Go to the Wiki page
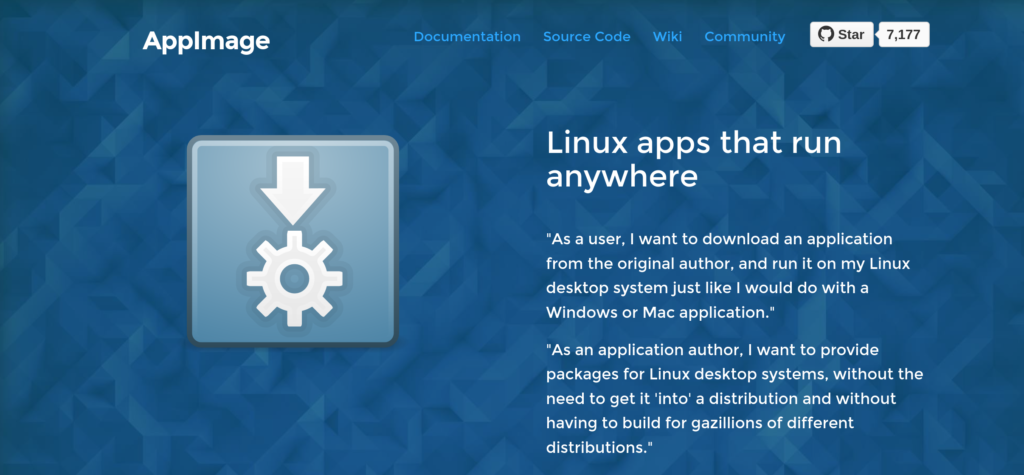Viewport: 1024px width, 475px height. [x=667, y=37]
